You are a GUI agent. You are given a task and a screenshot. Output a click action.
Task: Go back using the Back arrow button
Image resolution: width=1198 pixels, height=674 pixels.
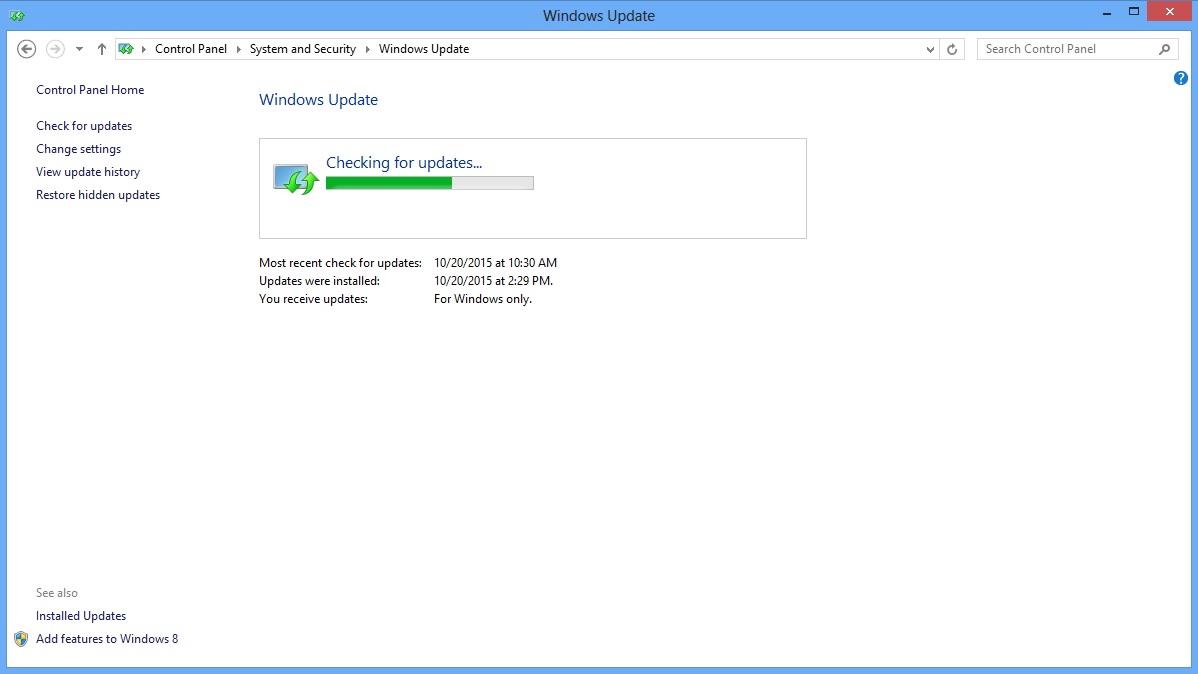[27, 49]
